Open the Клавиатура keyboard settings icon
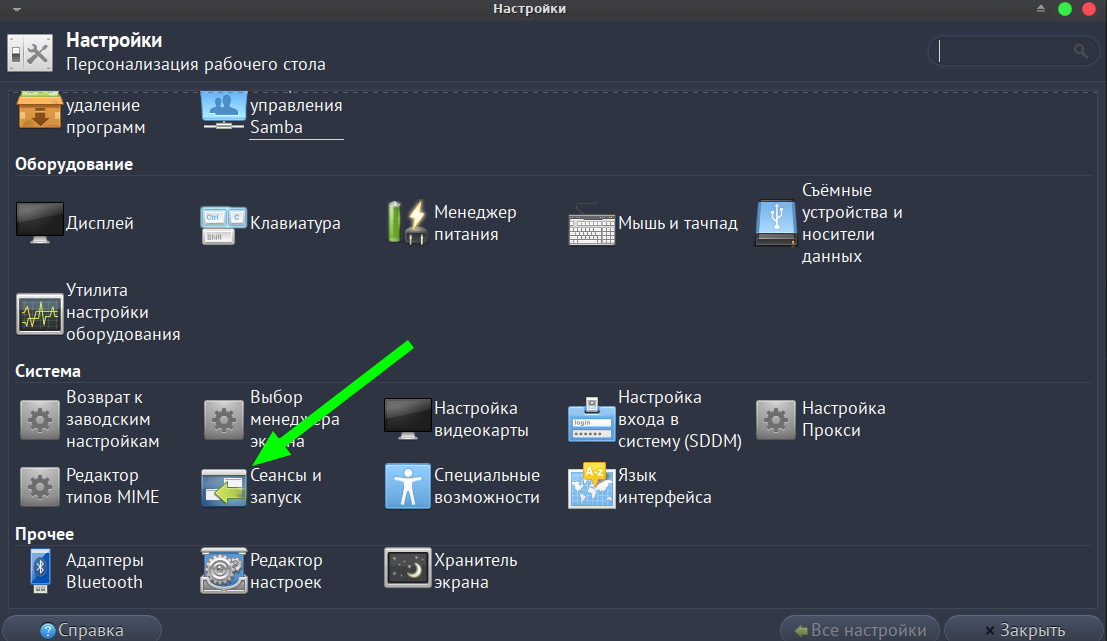 click(224, 225)
